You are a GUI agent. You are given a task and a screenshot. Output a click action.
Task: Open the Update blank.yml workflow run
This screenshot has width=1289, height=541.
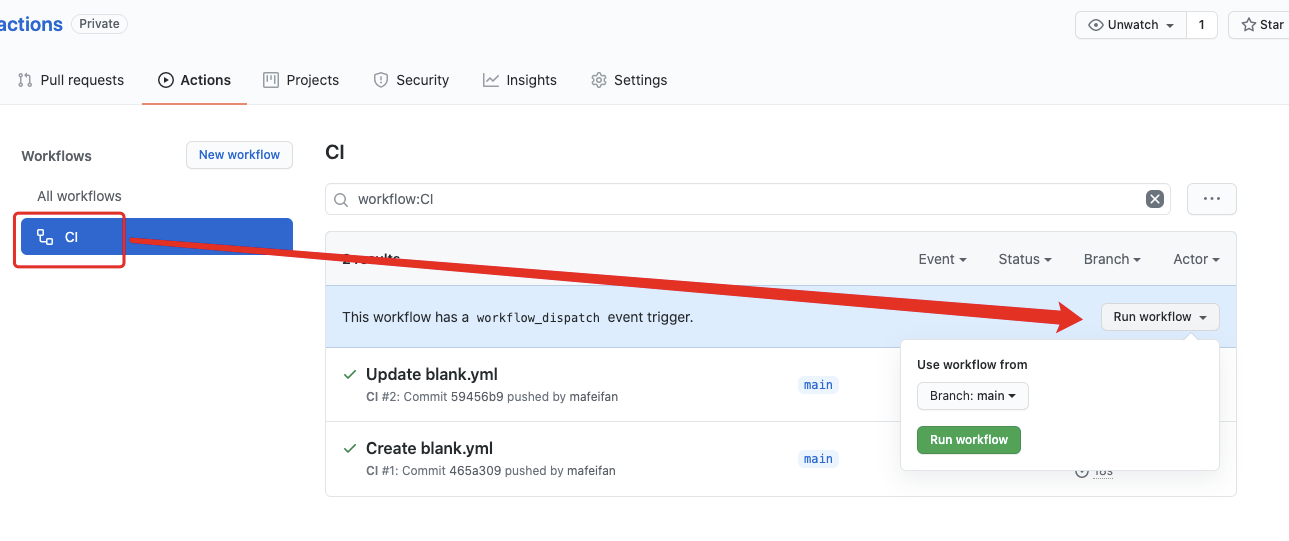click(x=431, y=374)
